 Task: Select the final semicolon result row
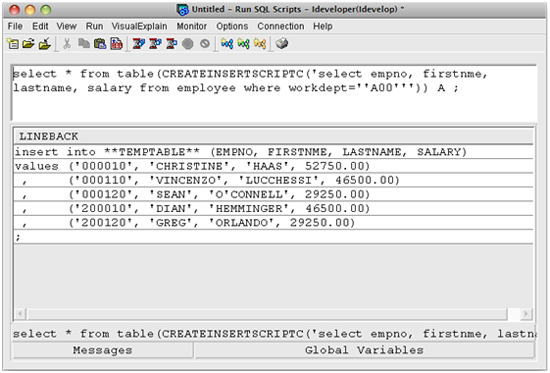[x=274, y=237]
